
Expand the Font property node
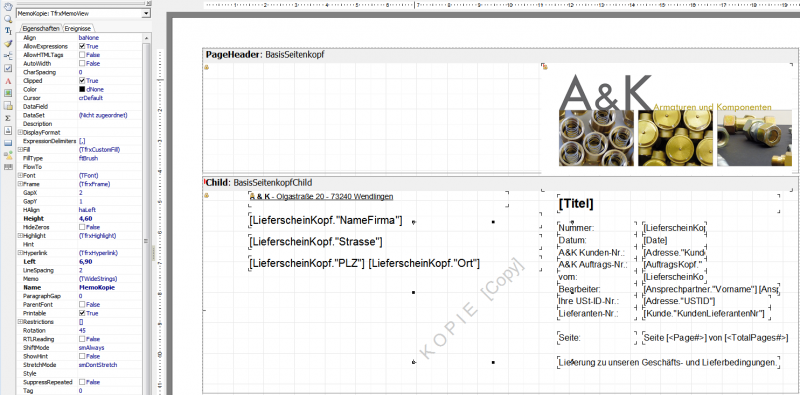(x=20, y=175)
